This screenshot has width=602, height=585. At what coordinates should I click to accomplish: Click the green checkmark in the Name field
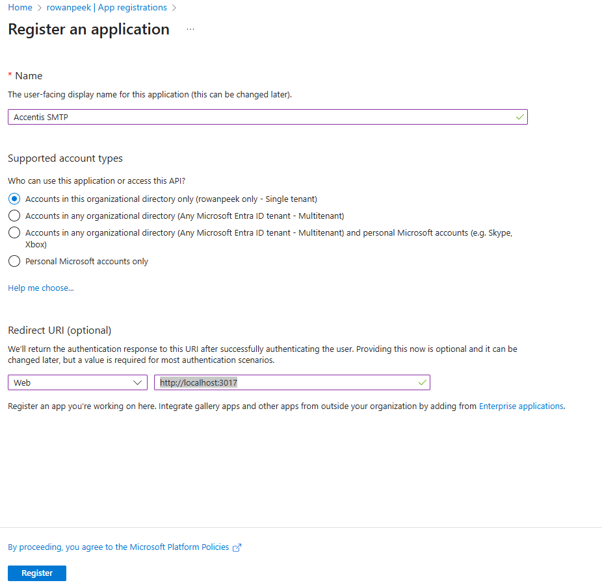click(520, 117)
